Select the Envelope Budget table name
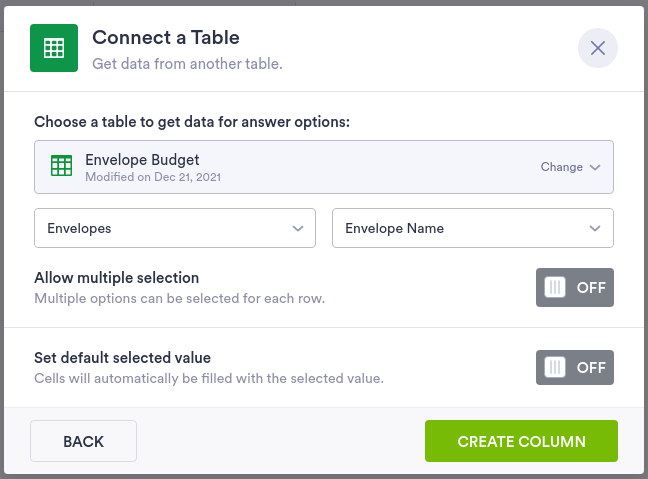This screenshot has height=479, width=648. coord(142,159)
